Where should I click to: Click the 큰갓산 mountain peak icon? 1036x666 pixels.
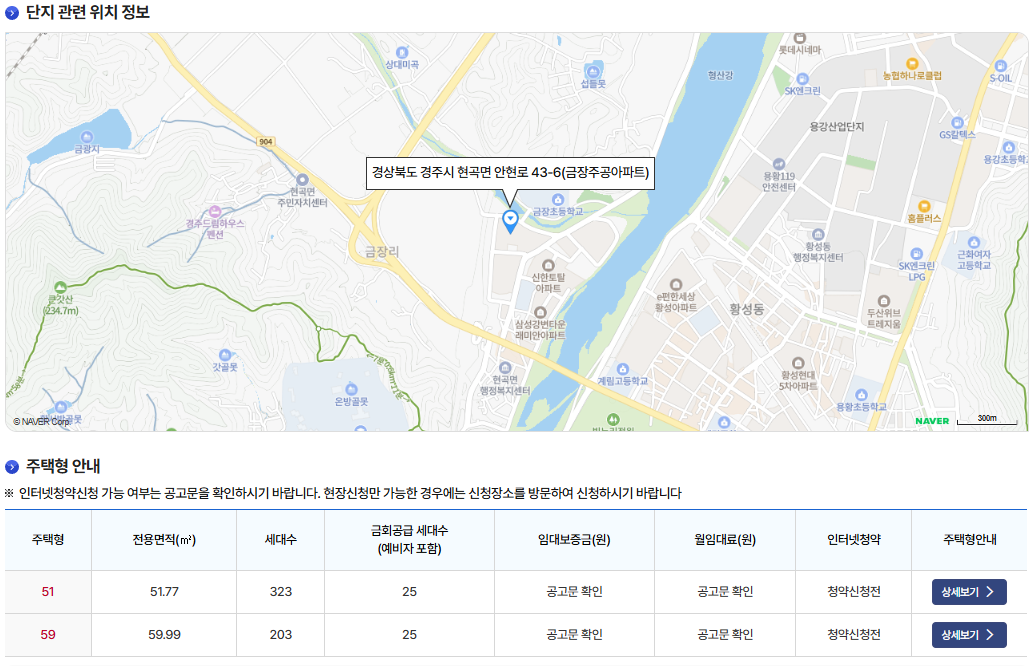point(60,287)
